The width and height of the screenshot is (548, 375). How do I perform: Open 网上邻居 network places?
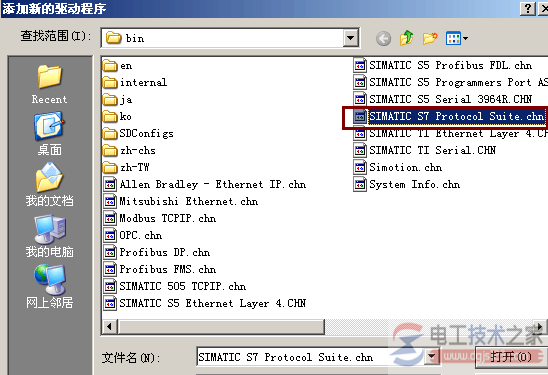(x=49, y=287)
